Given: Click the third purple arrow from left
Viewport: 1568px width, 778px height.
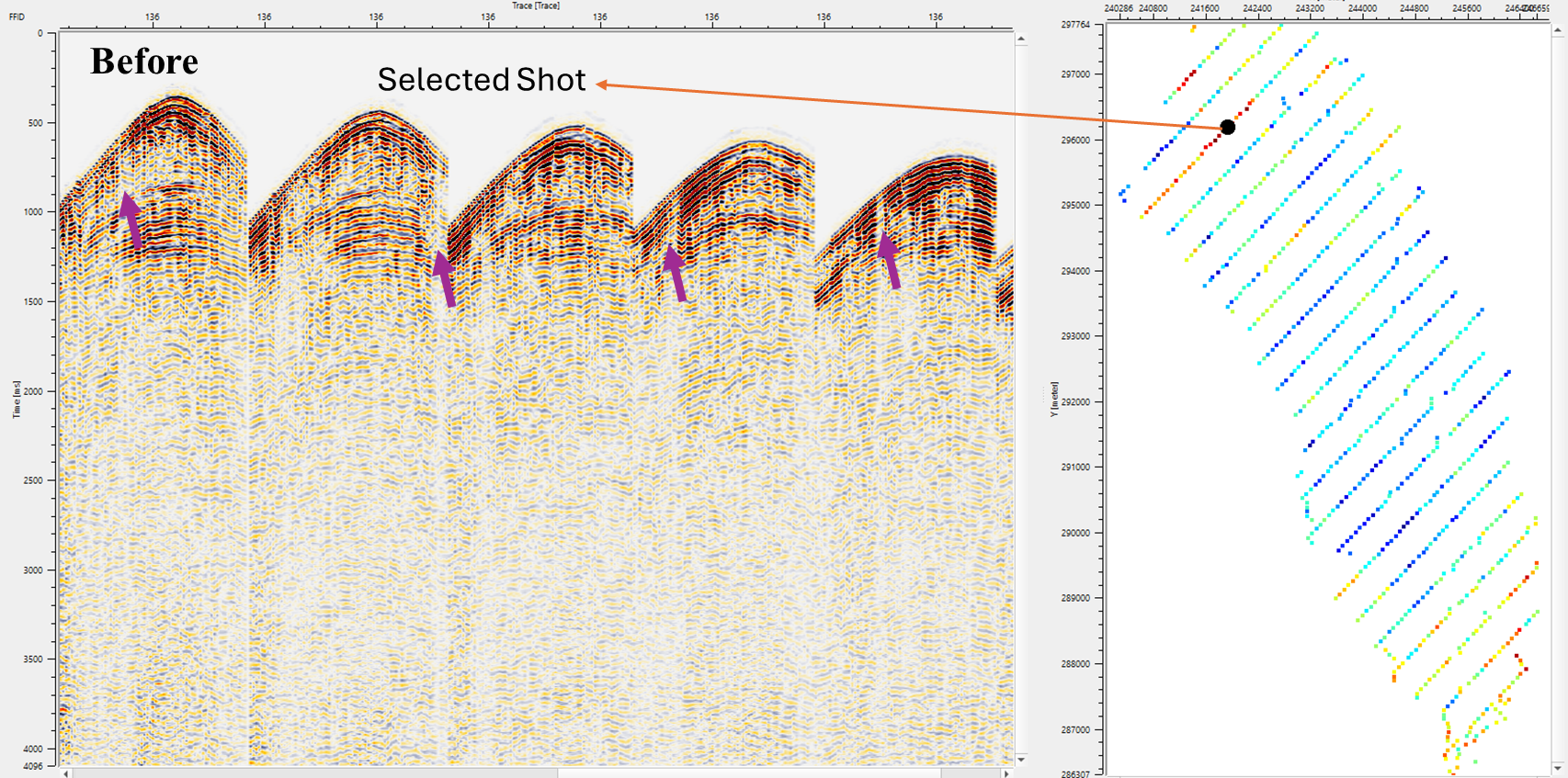Looking at the screenshot, I should tap(676, 273).
